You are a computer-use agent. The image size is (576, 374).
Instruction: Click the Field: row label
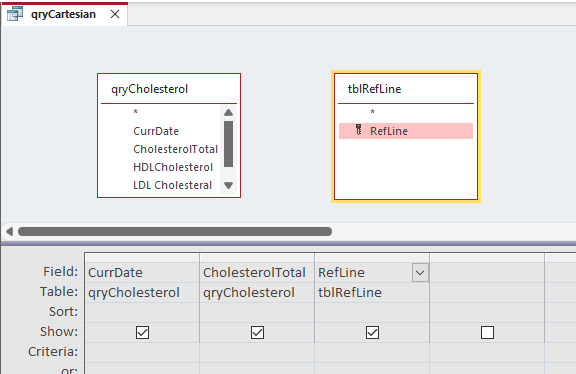[x=61, y=272]
